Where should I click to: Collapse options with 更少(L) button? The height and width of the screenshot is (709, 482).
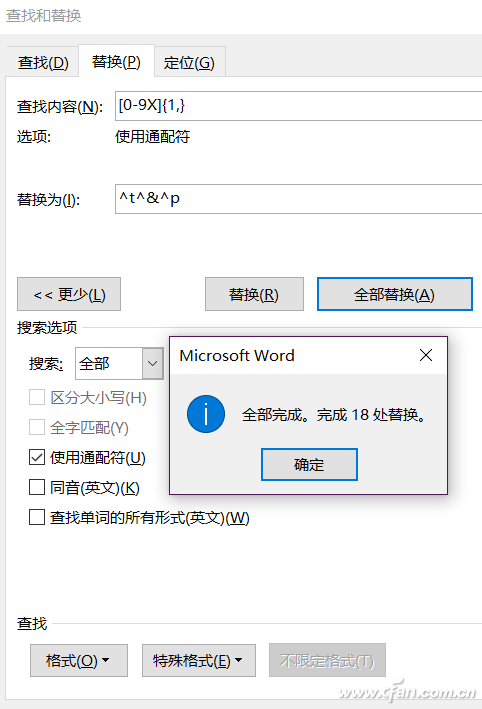[69, 294]
